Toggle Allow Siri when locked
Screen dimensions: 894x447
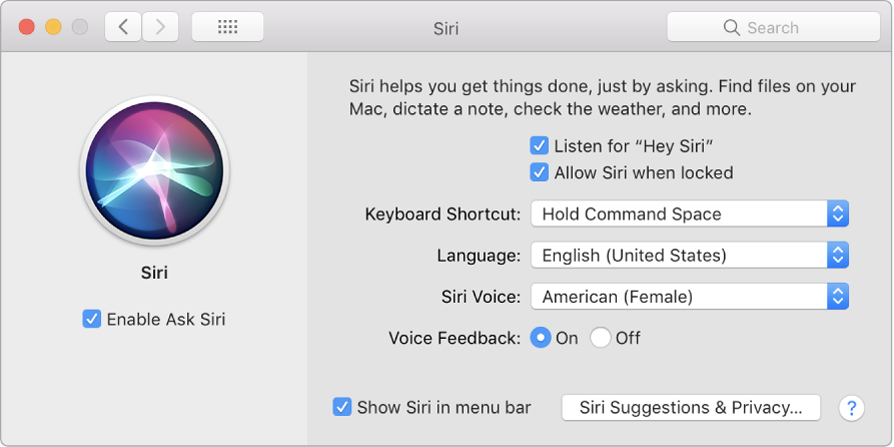coord(540,172)
